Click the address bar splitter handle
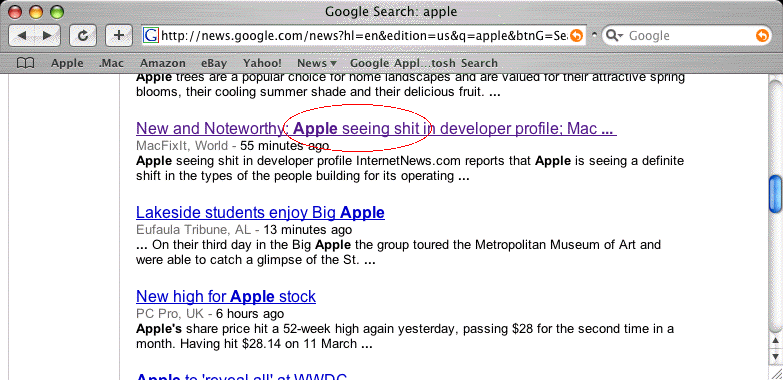The height and width of the screenshot is (380, 783). tap(594, 35)
